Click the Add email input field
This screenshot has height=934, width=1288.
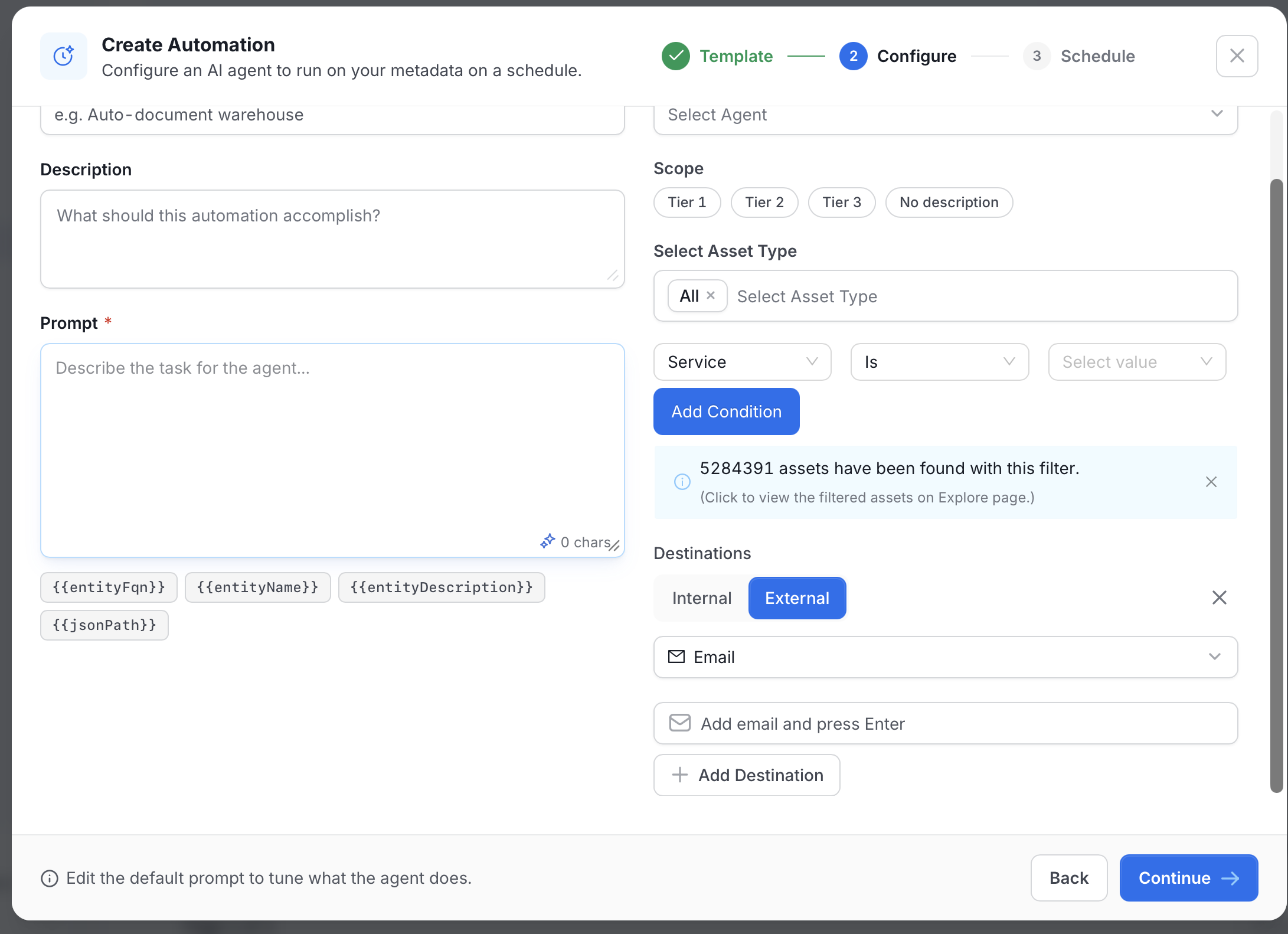(945, 723)
